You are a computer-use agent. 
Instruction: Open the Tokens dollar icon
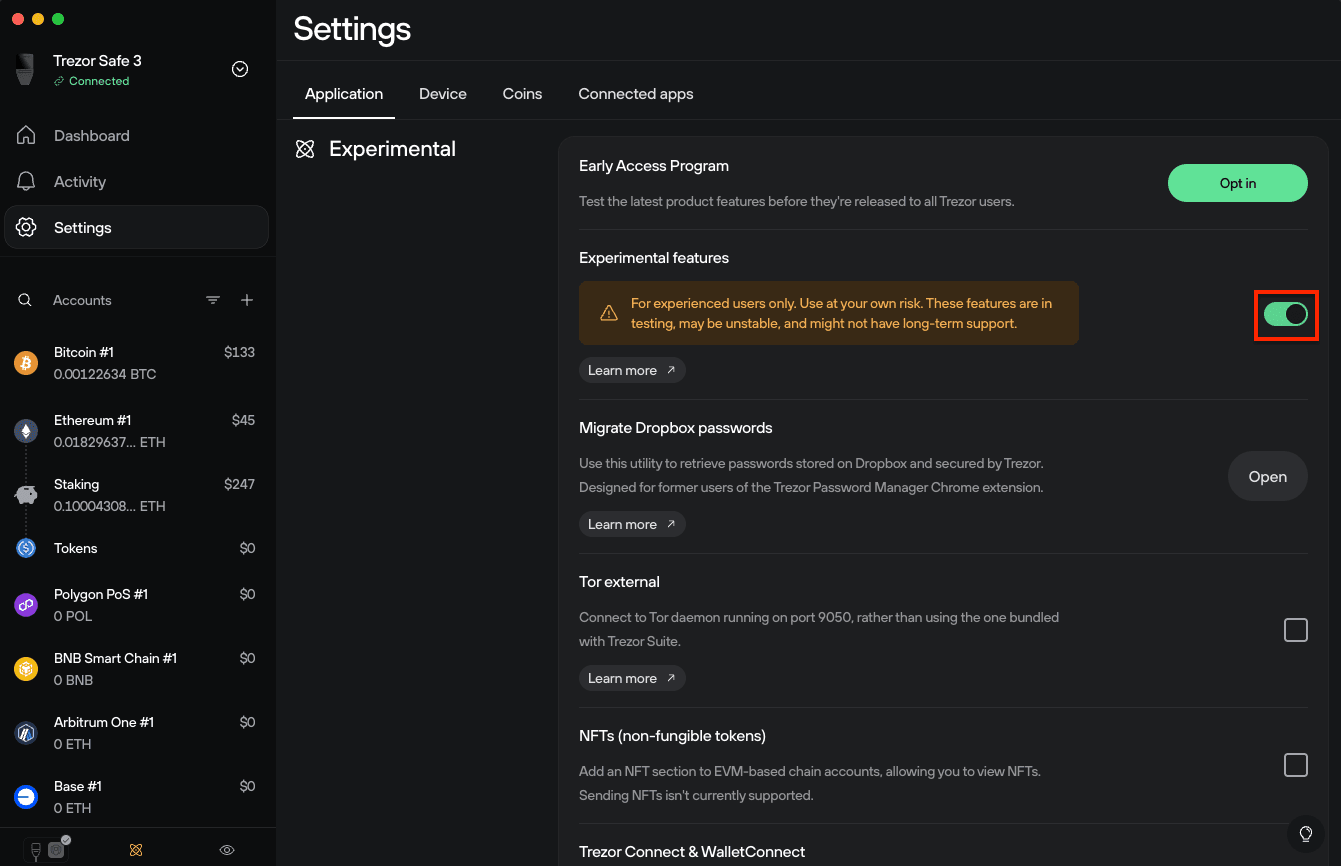click(x=26, y=548)
